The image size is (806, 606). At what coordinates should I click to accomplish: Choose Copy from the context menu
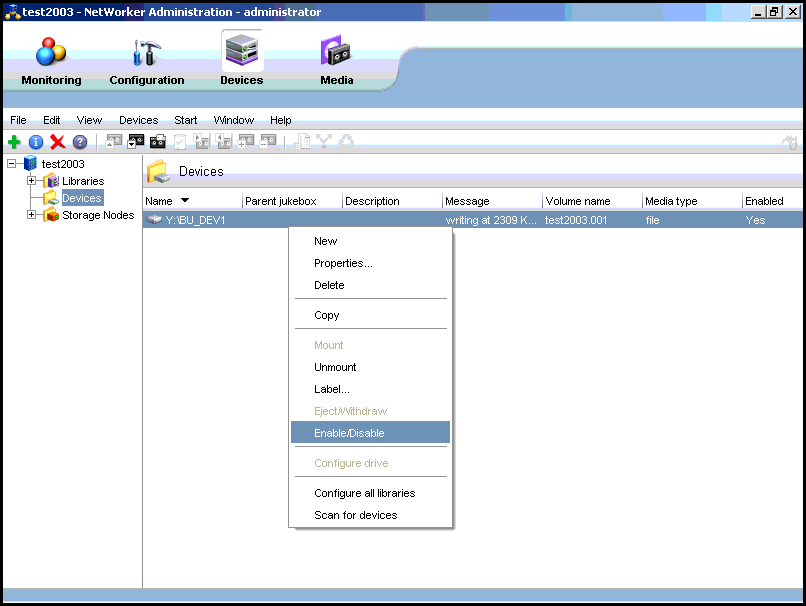coord(370,315)
